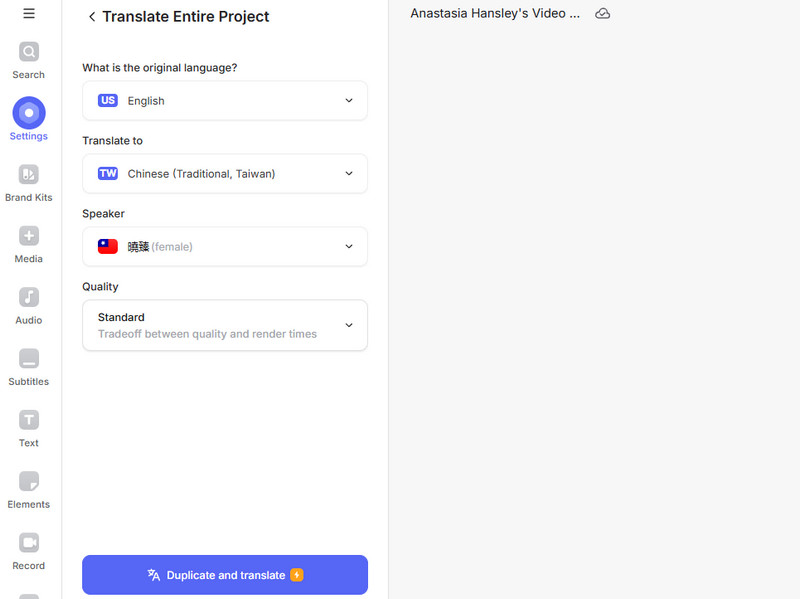Click the project title Anastasia Hansley's Video
The width and height of the screenshot is (800, 599).
point(495,14)
